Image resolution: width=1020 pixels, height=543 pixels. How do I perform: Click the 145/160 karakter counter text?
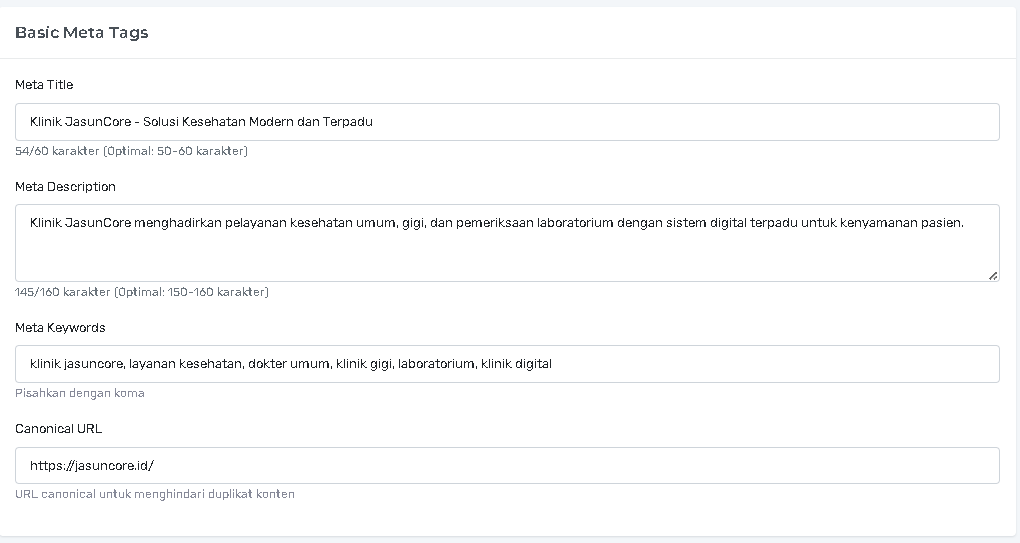pos(141,292)
